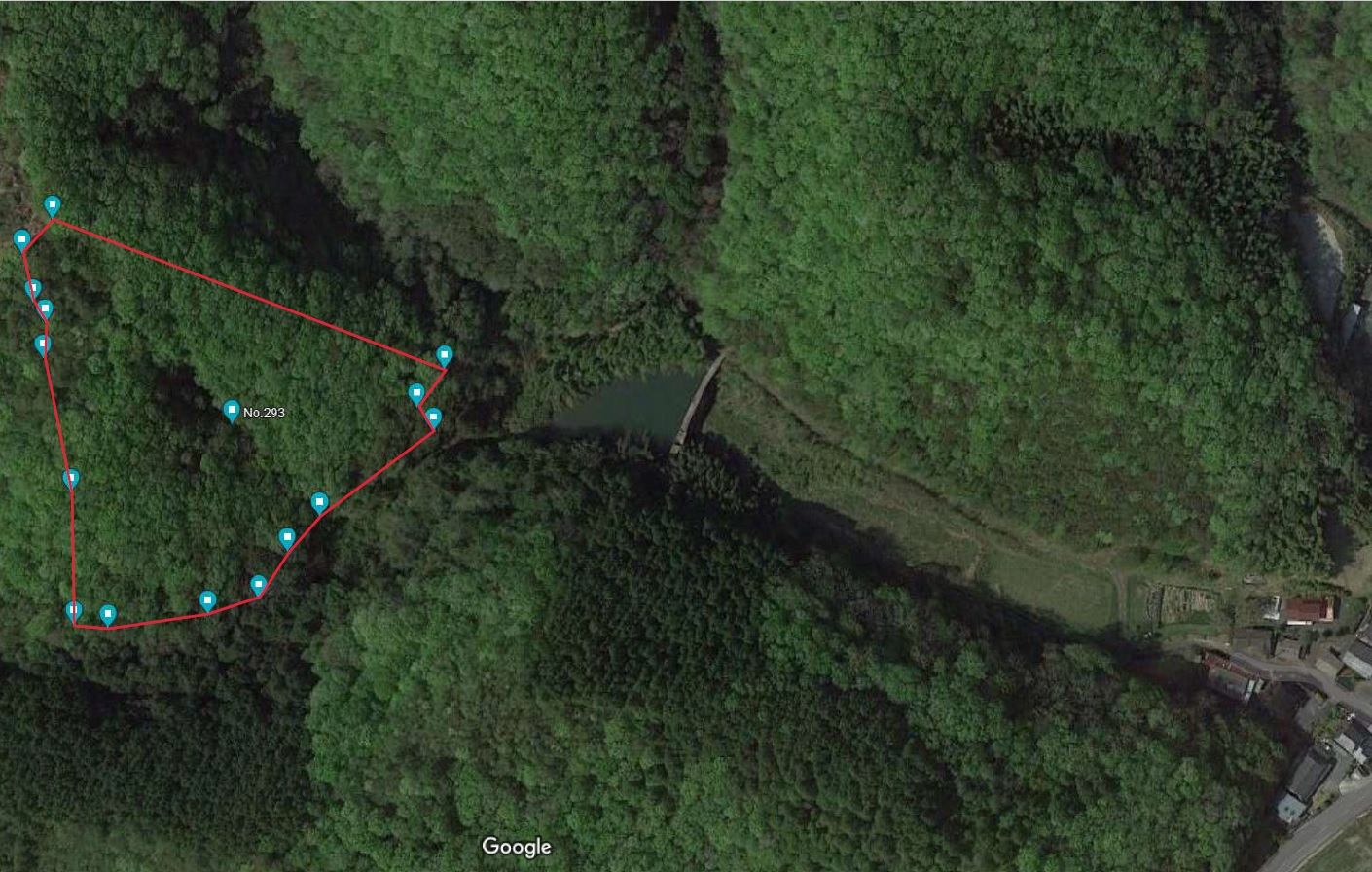This screenshot has width=1372, height=872.
Task: Select marker just right of southwest corner
Action: pos(108,615)
